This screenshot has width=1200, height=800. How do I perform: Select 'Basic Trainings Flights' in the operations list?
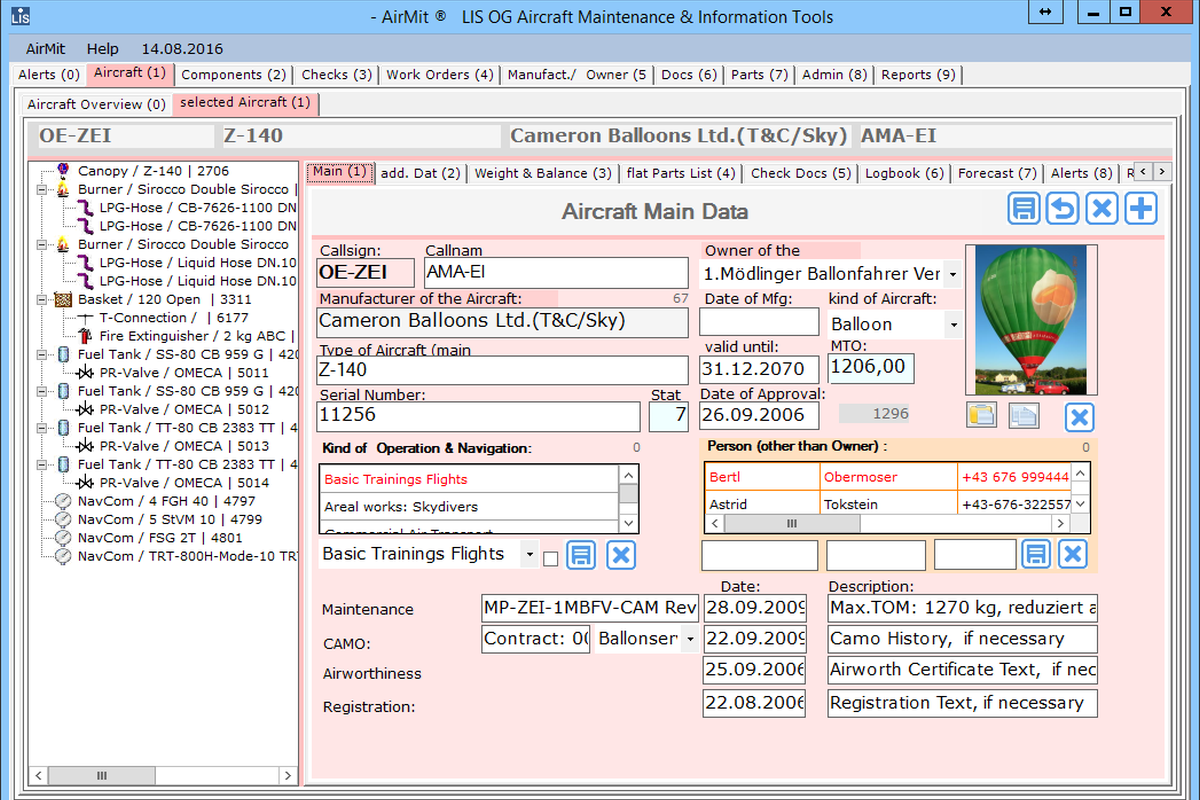[470, 480]
